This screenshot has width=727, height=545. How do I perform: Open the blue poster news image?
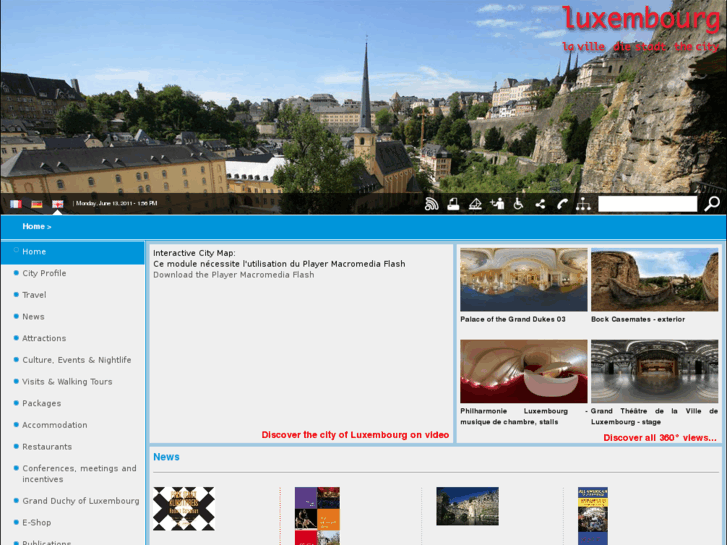(x=593, y=516)
